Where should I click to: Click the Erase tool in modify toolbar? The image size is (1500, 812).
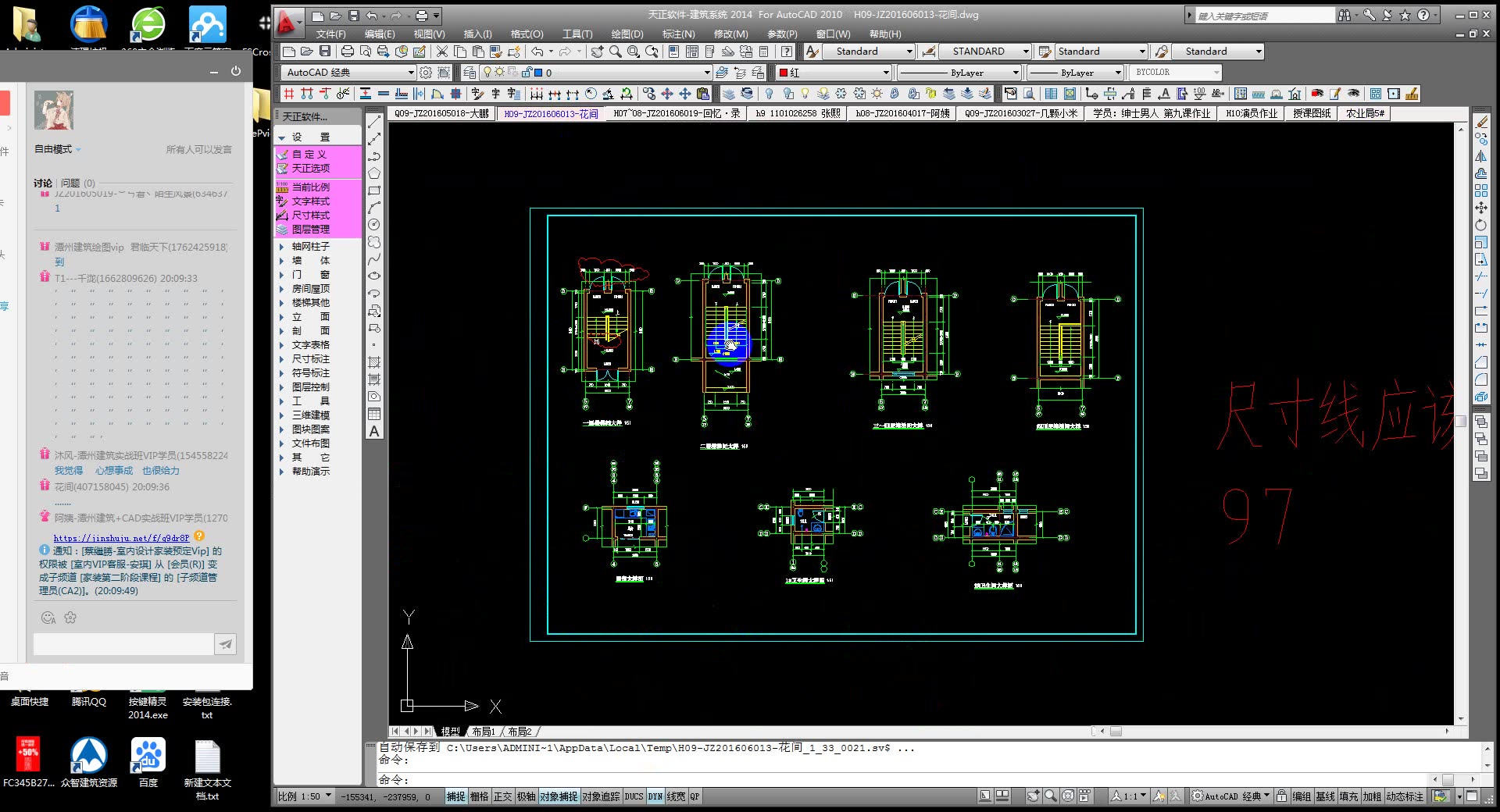click(1480, 122)
